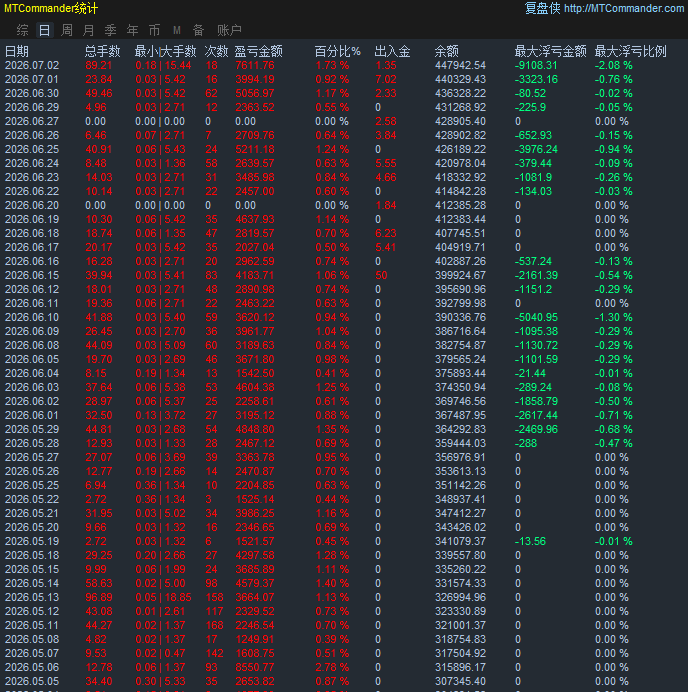Click the total lots value 14.03
Screen dimensions: 688x692
pyautogui.click(x=99, y=177)
